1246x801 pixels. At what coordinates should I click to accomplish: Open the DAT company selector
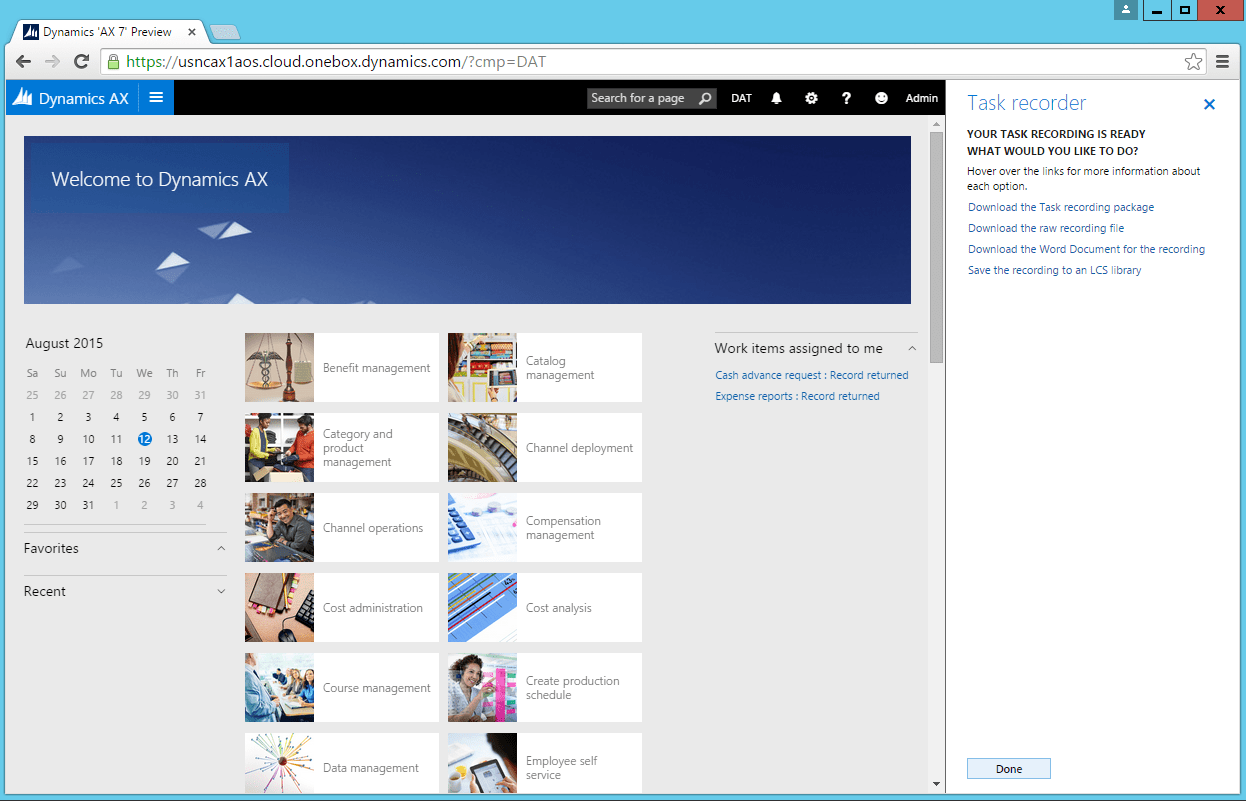point(741,98)
